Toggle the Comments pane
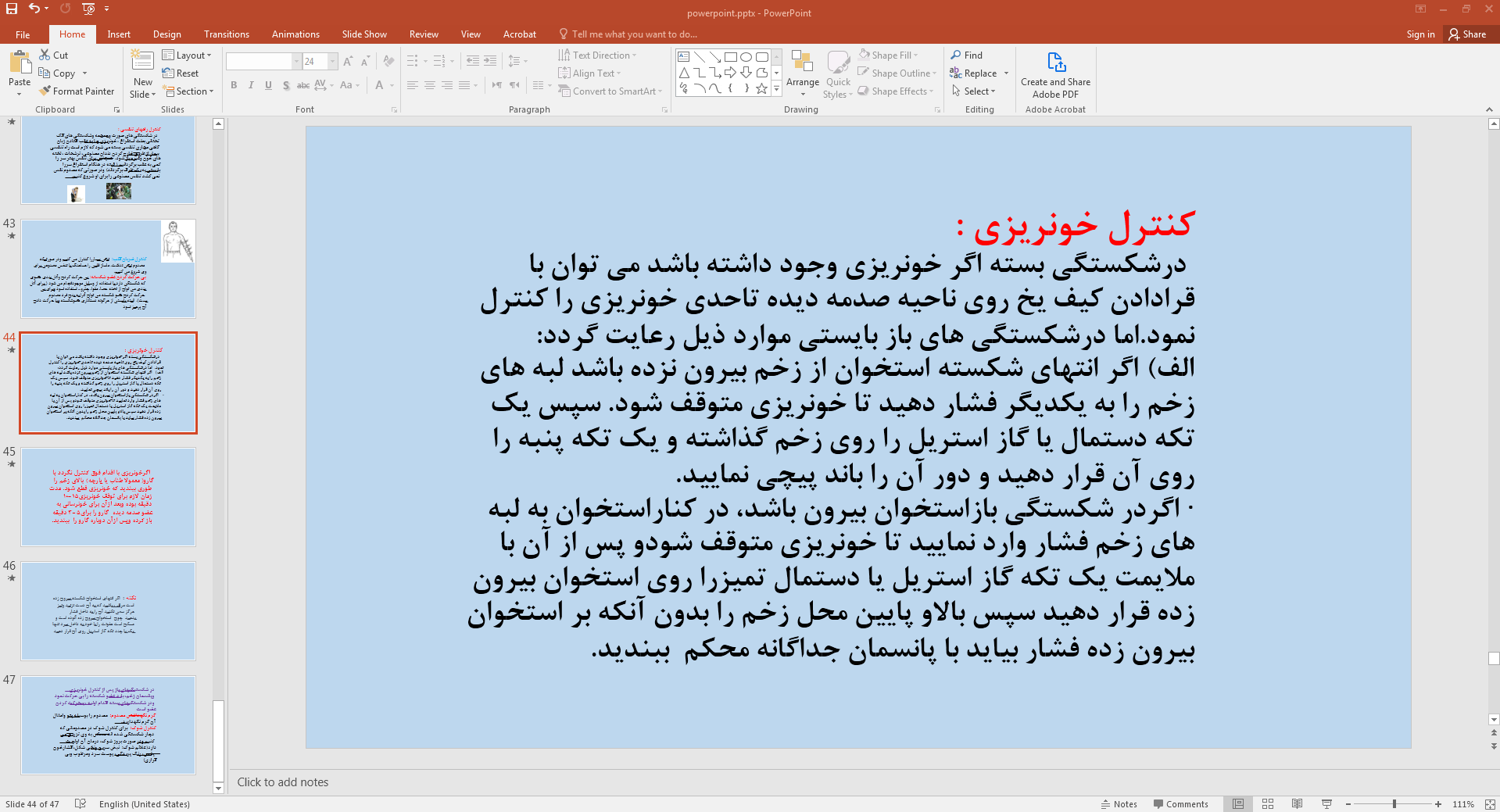Image resolution: width=1500 pixels, height=812 pixels. (1180, 803)
